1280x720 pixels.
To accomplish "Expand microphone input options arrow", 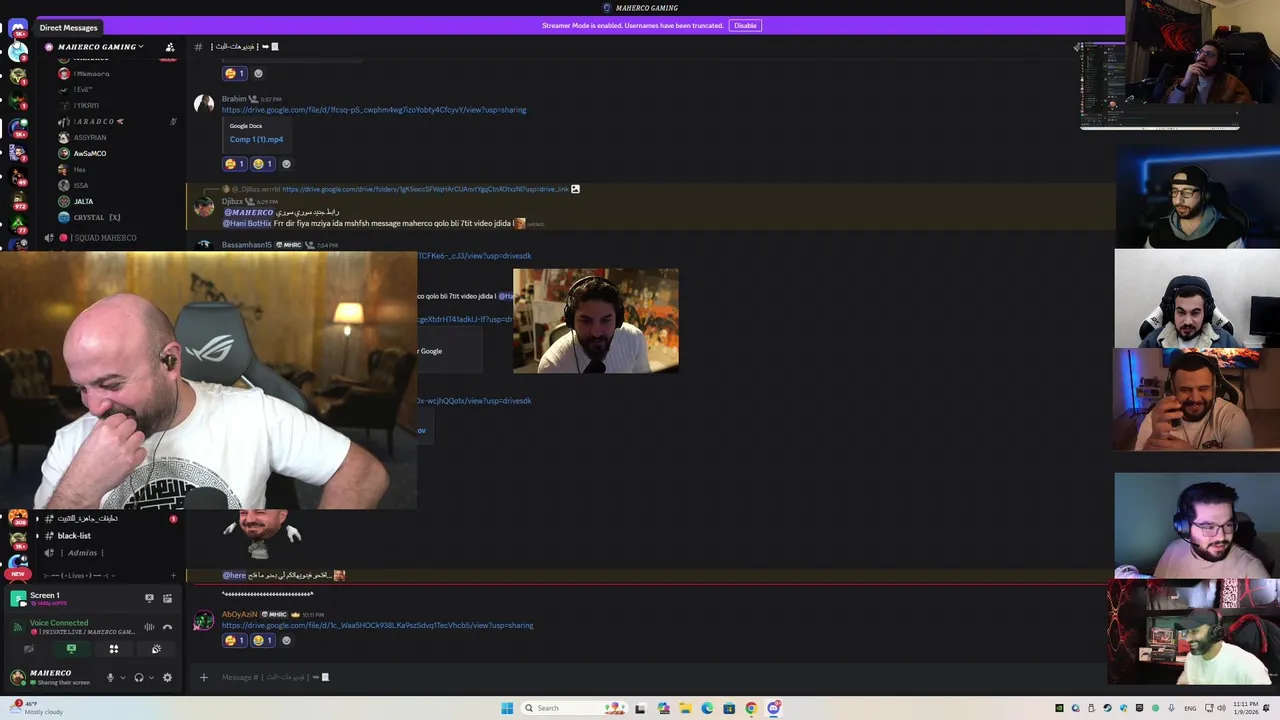I will [123, 678].
